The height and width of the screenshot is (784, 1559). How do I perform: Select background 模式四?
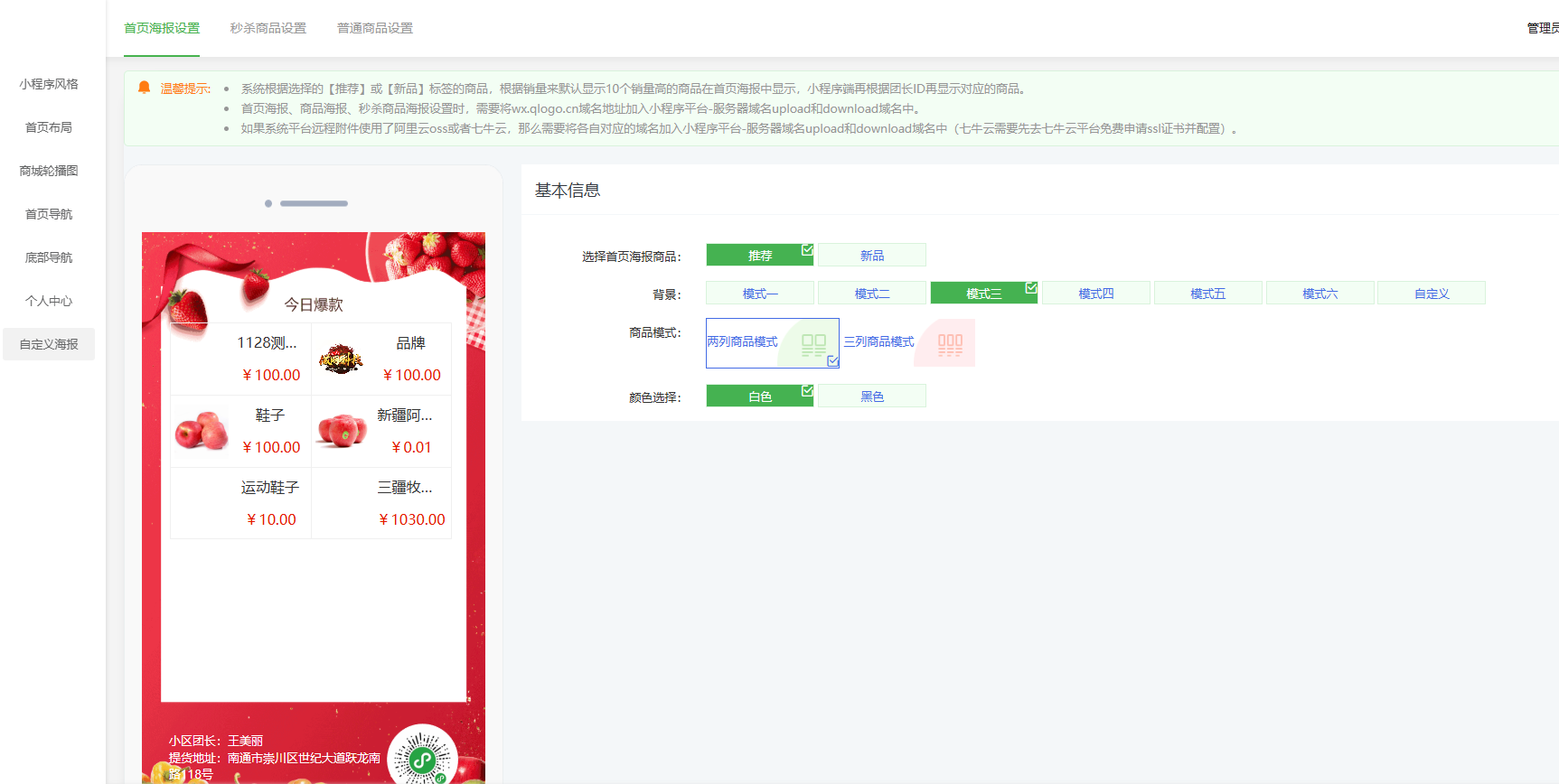(1095, 294)
